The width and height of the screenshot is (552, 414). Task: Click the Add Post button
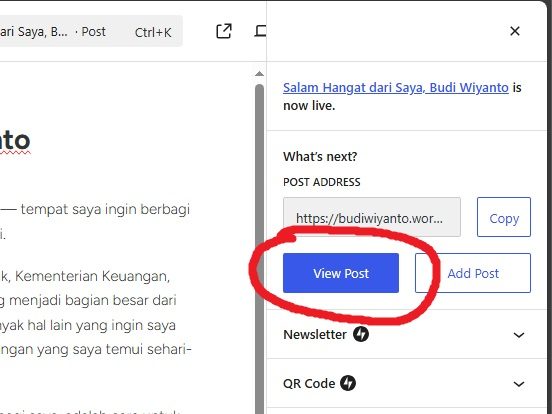pyautogui.click(x=473, y=273)
